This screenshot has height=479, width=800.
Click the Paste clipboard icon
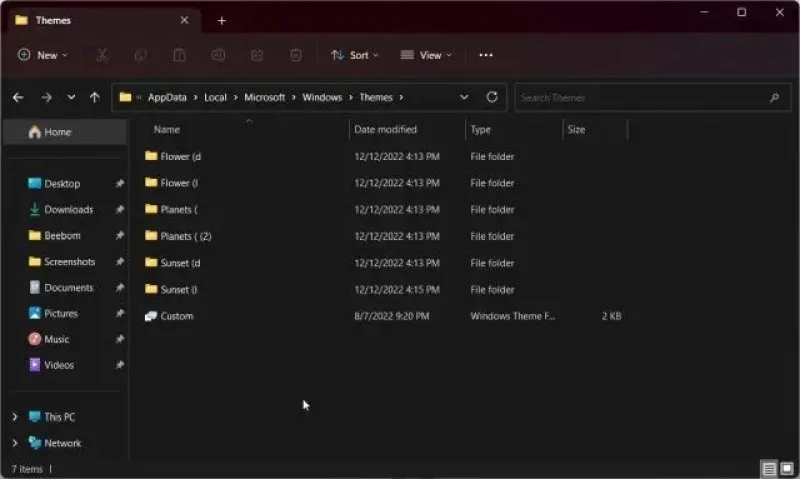tap(180, 55)
